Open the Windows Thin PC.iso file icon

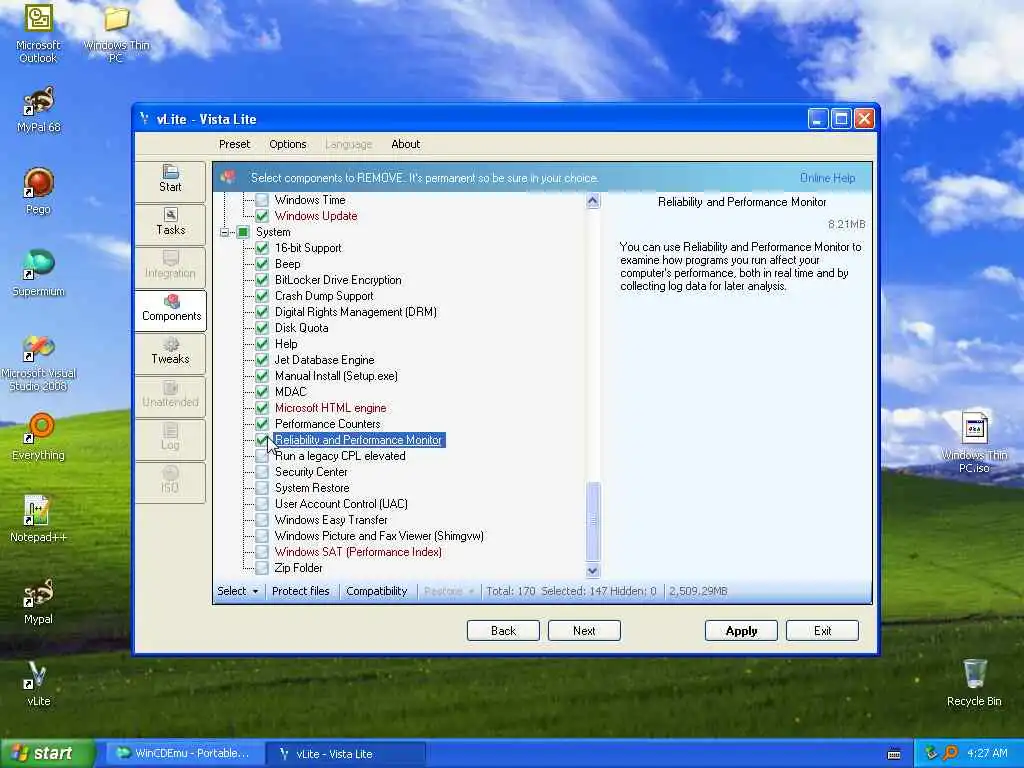974,442
